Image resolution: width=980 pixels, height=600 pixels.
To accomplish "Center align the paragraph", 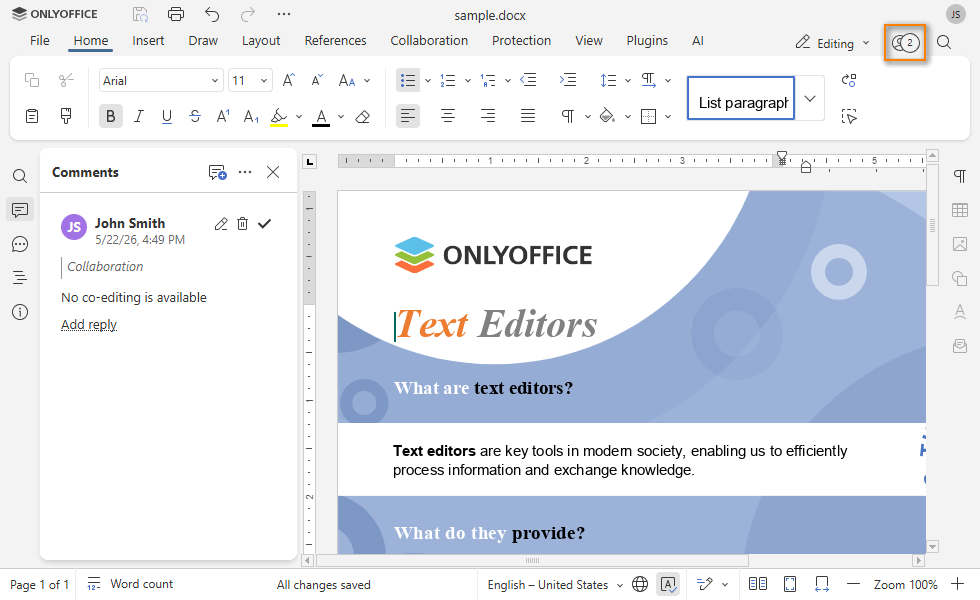I will (448, 116).
